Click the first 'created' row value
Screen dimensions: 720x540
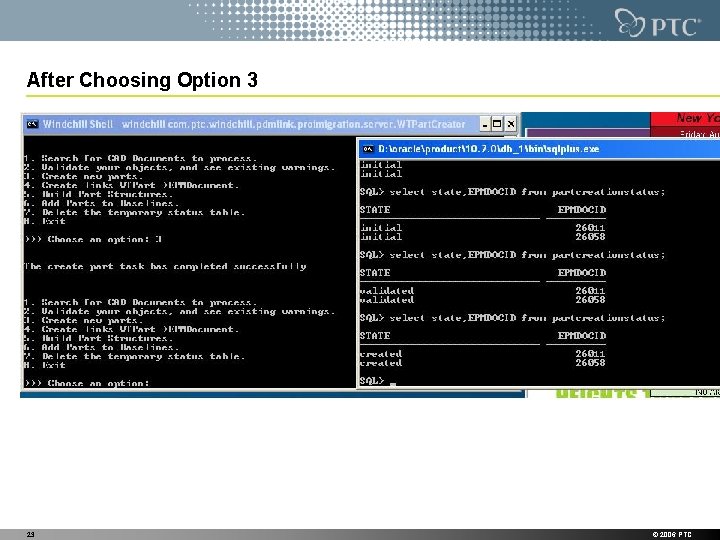[x=381, y=354]
